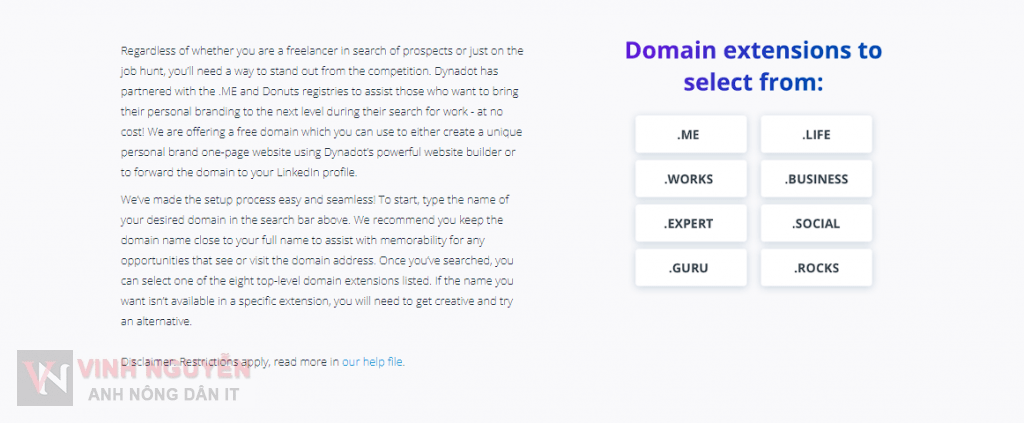
Task: Click the VINH NGUYỄN watermark text
Action: pyautogui.click(x=163, y=368)
